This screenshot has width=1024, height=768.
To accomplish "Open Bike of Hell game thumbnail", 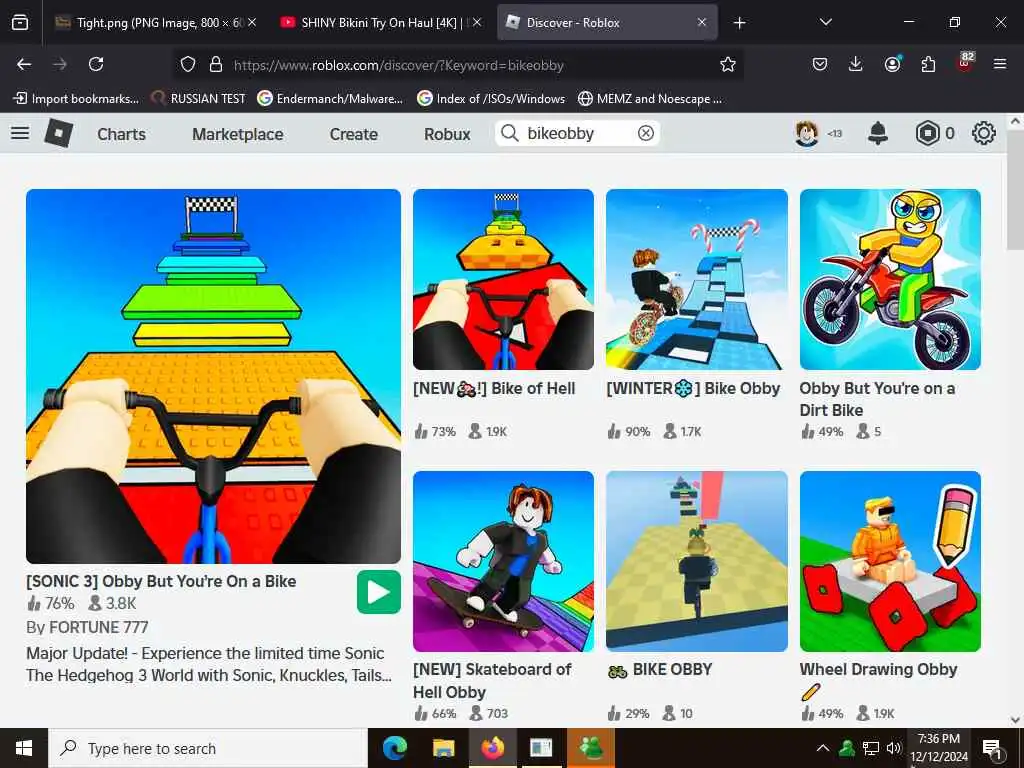I will click(504, 280).
